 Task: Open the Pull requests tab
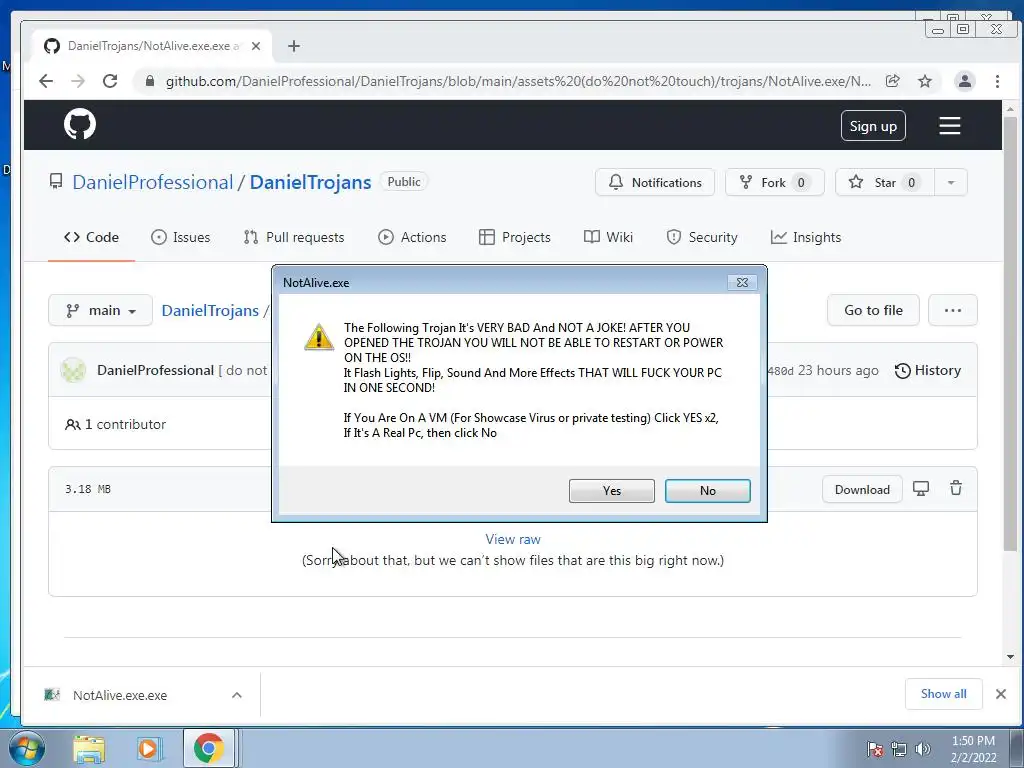294,237
